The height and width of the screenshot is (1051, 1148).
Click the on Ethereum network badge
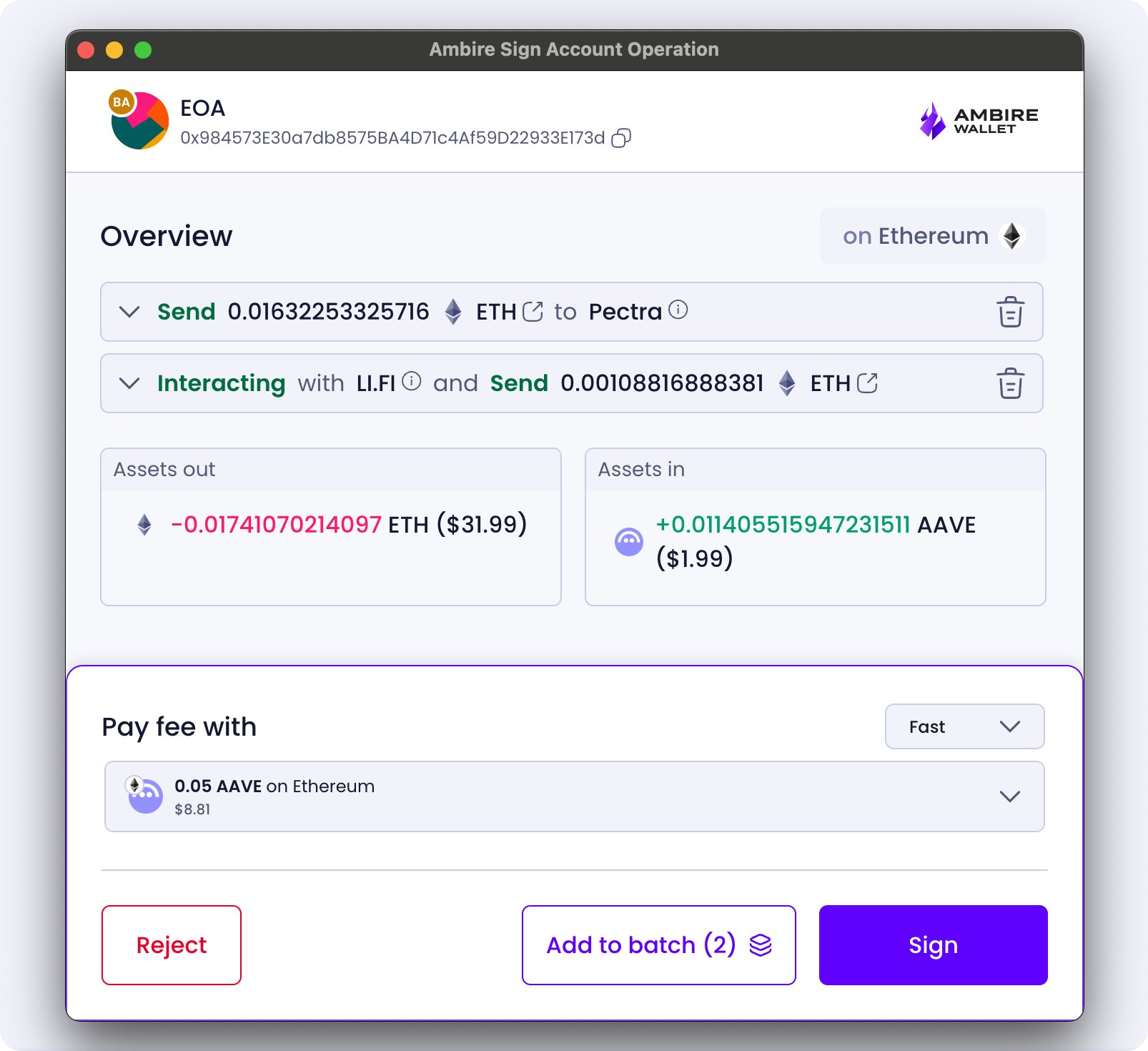point(932,236)
